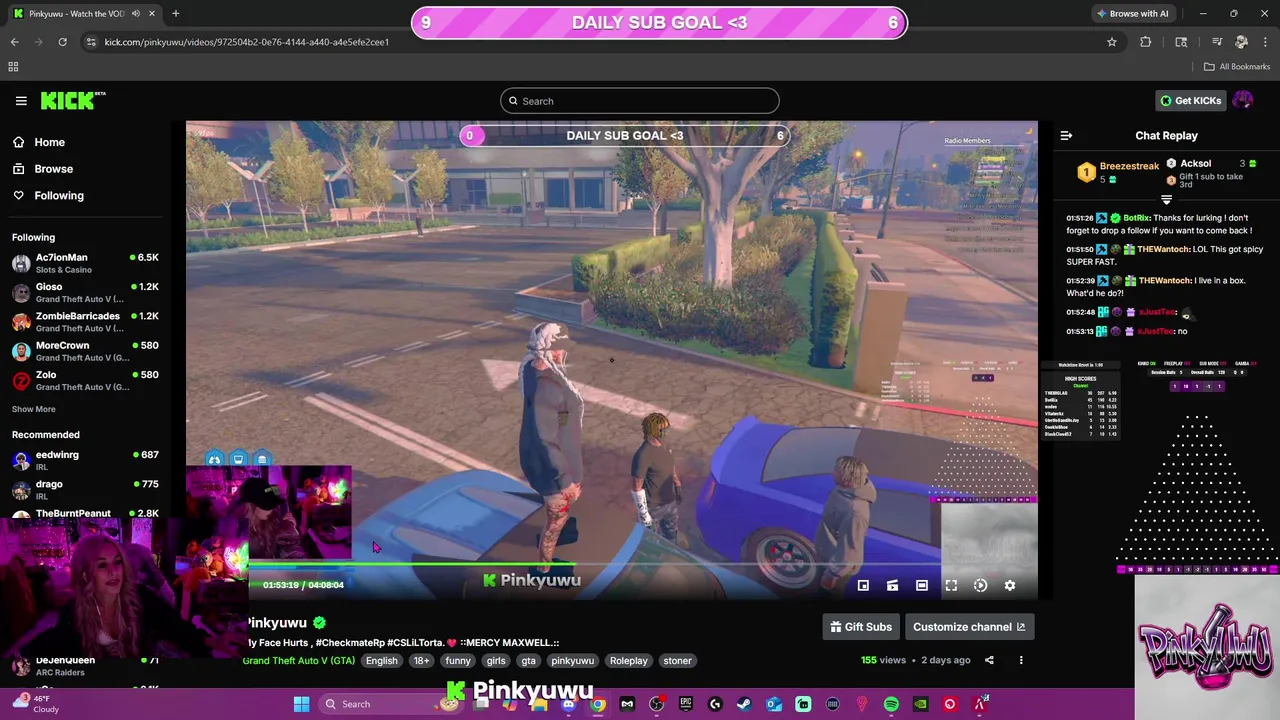
Task: Open the video's three-dot options menu
Action: [1021, 660]
